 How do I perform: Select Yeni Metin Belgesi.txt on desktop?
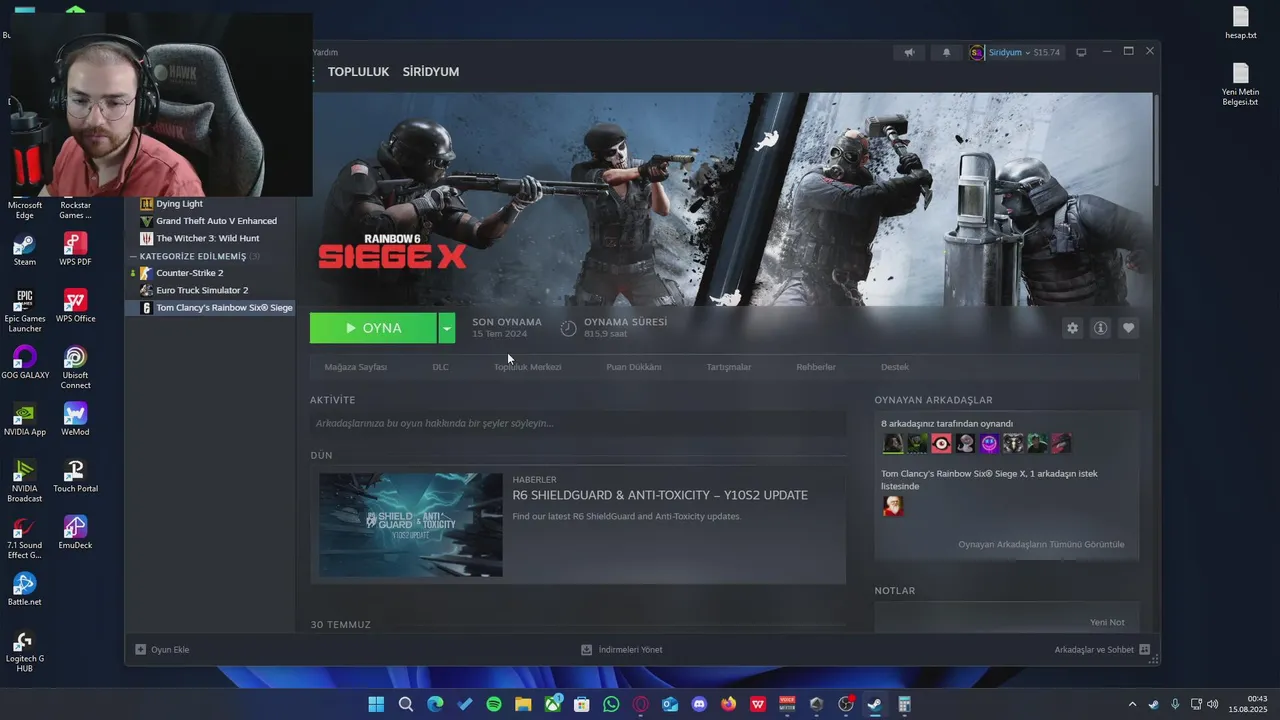point(1240,85)
